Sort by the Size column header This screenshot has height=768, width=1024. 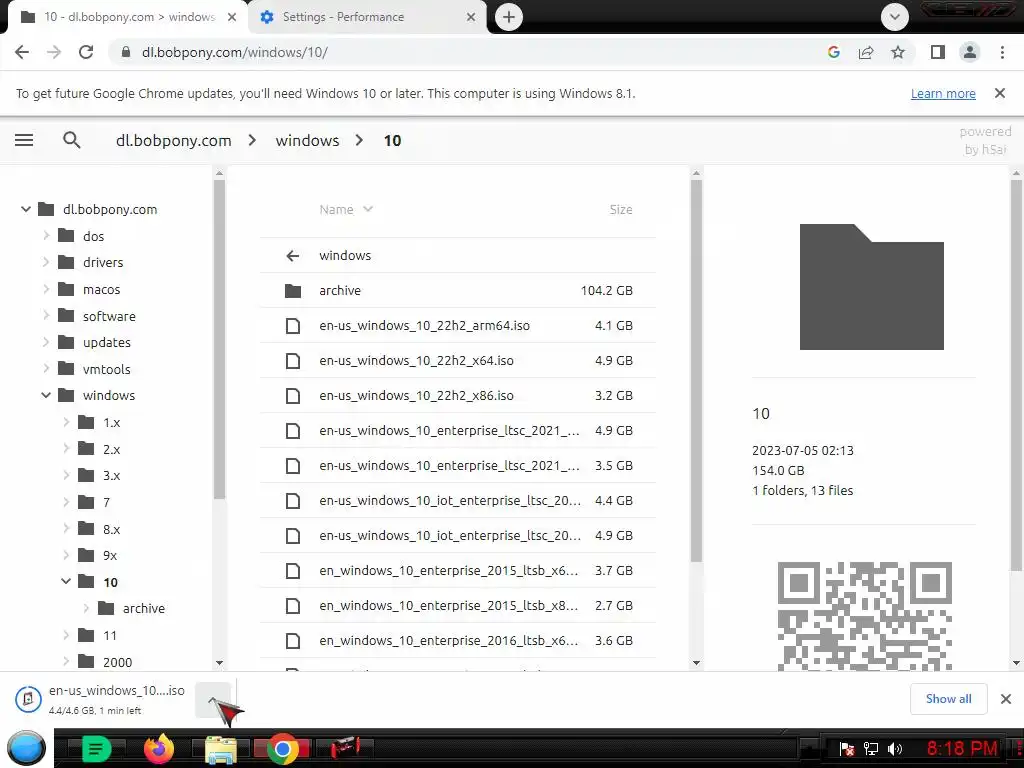pos(620,210)
